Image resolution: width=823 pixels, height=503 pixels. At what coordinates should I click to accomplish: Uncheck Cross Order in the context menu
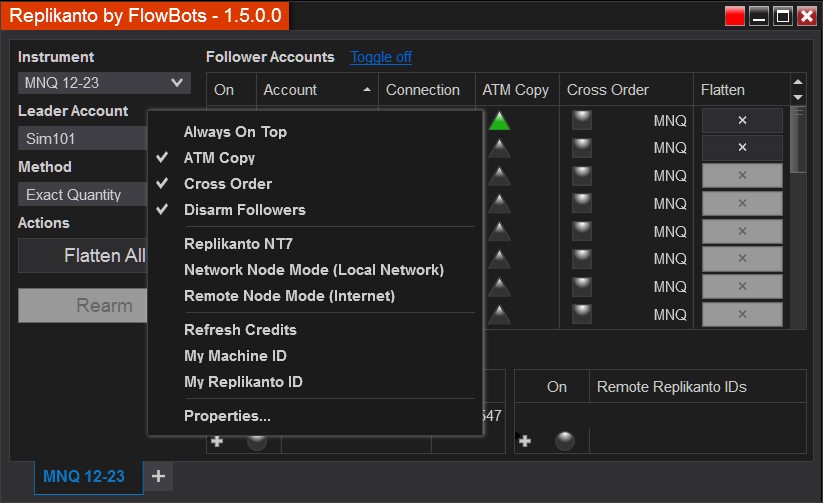pyautogui.click(x=228, y=184)
